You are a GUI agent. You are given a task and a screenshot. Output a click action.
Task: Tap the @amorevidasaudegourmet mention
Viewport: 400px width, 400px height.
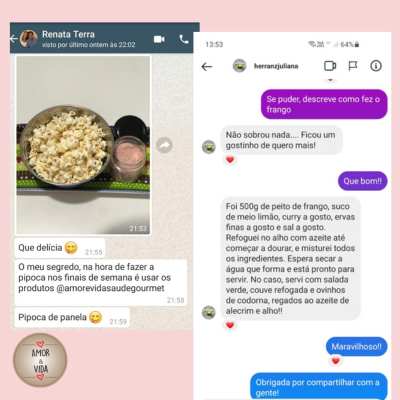pyautogui.click(x=110, y=288)
